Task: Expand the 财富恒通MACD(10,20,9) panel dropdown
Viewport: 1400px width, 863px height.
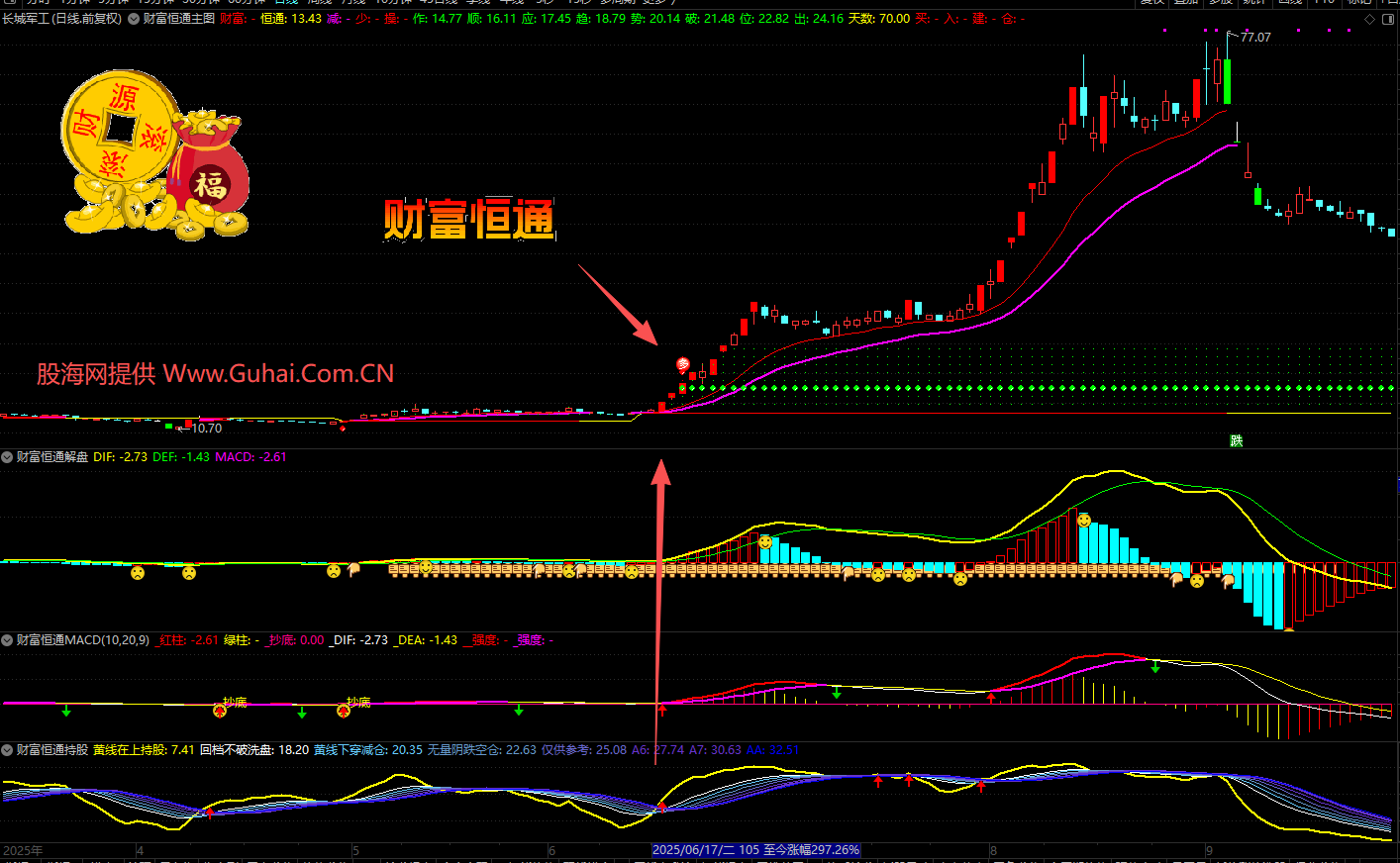Action: 7,640
